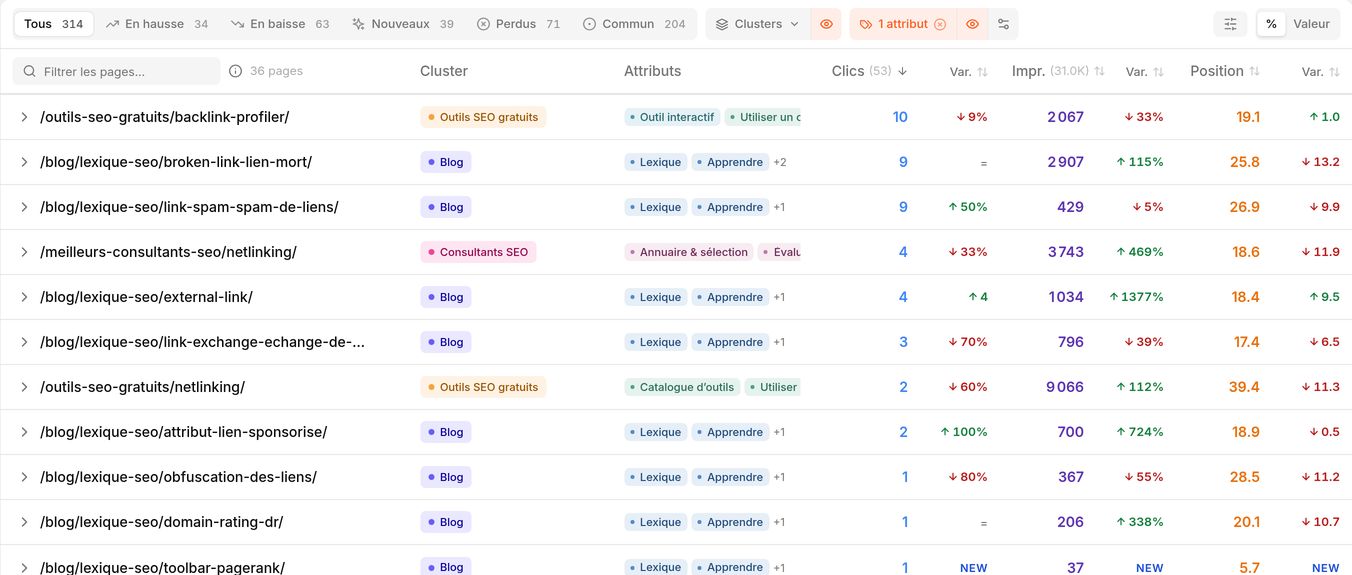
Task: Switch to En hausse tab
Action: pos(157,24)
